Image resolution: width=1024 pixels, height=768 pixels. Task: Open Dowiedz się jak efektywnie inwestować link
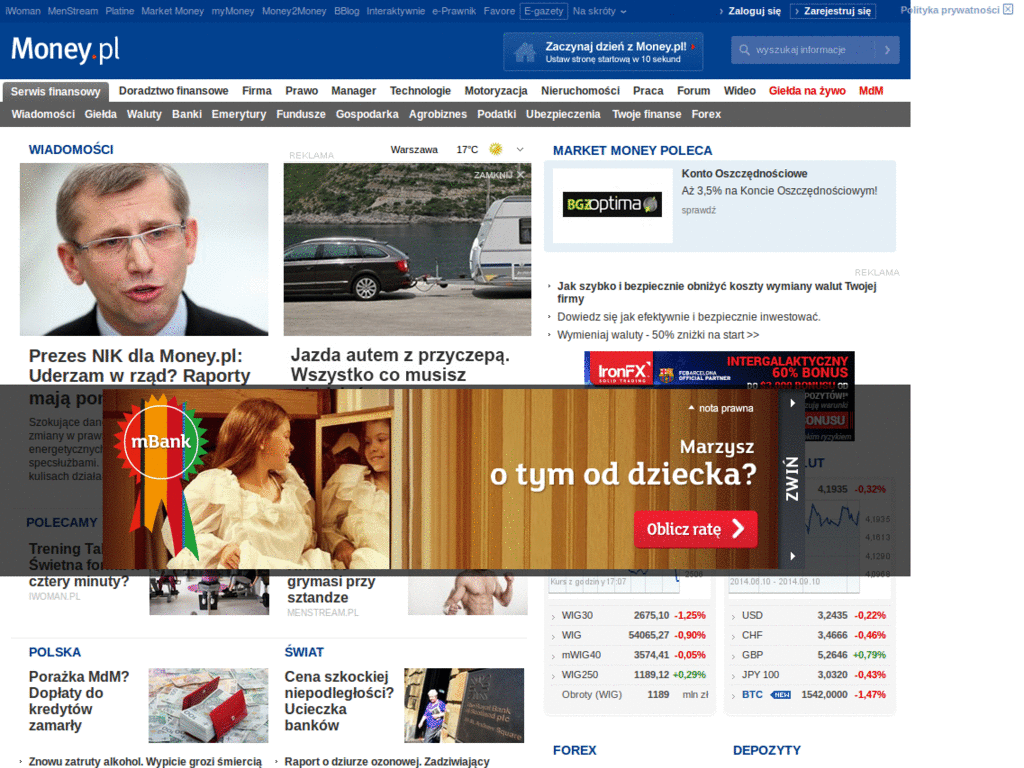pyautogui.click(x=688, y=317)
